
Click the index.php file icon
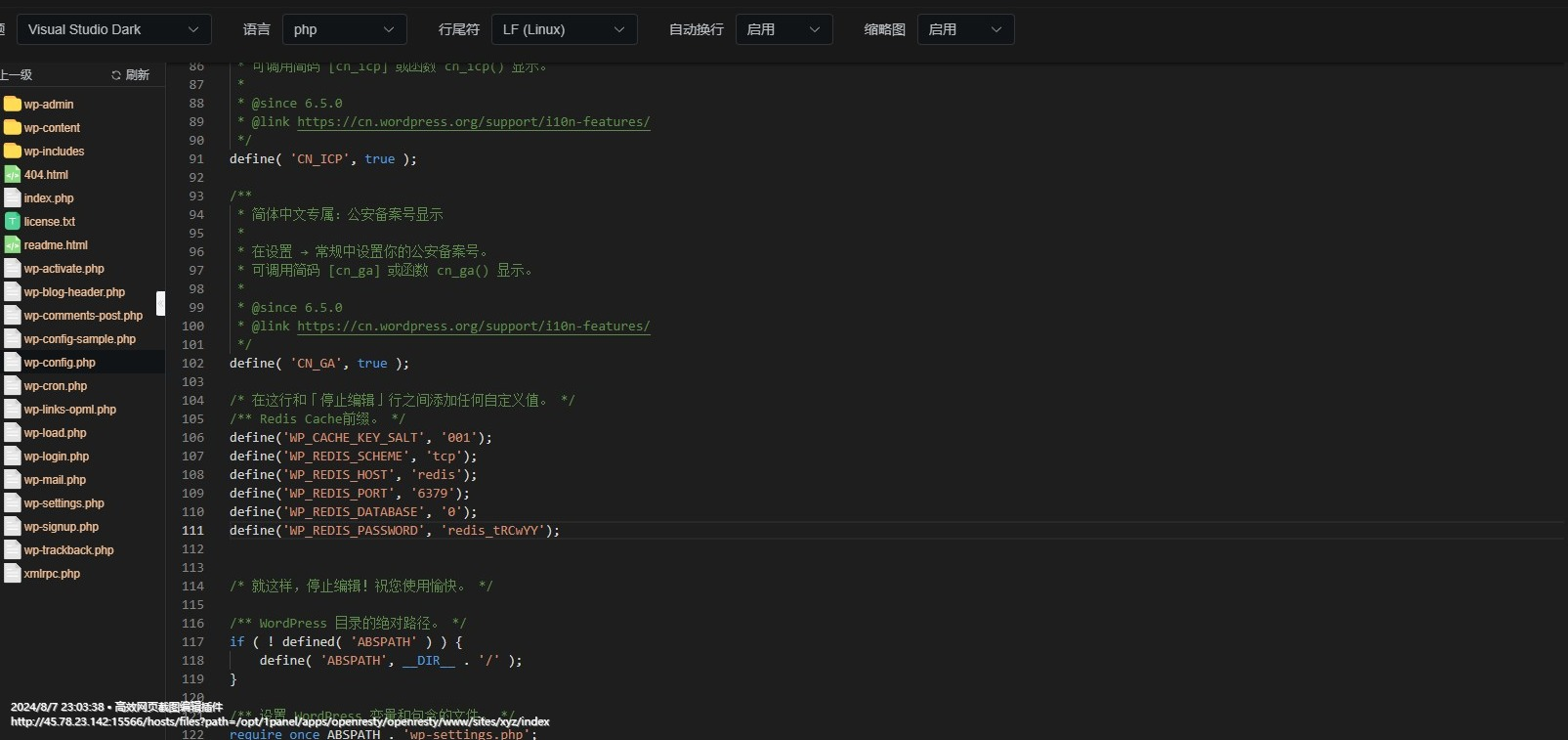pyautogui.click(x=13, y=197)
